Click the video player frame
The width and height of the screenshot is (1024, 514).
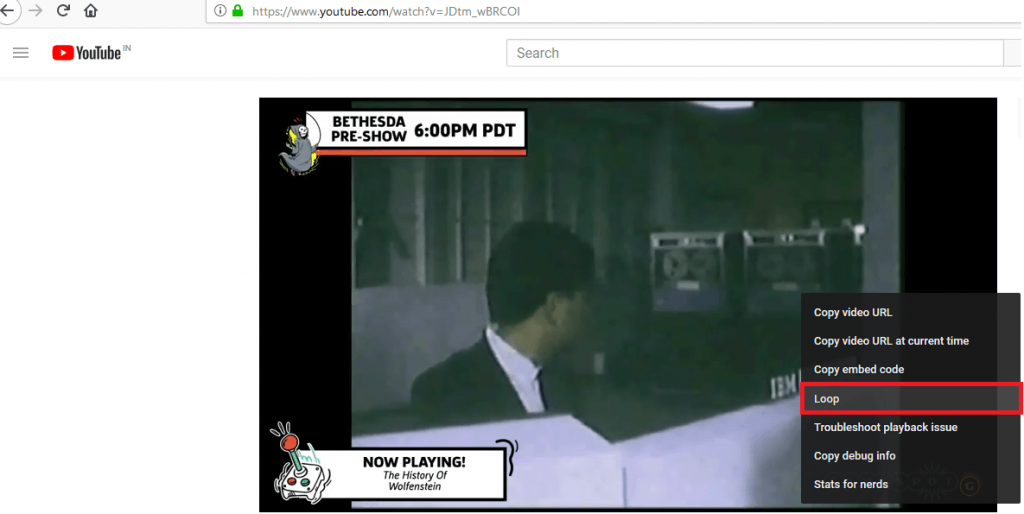coord(628,304)
